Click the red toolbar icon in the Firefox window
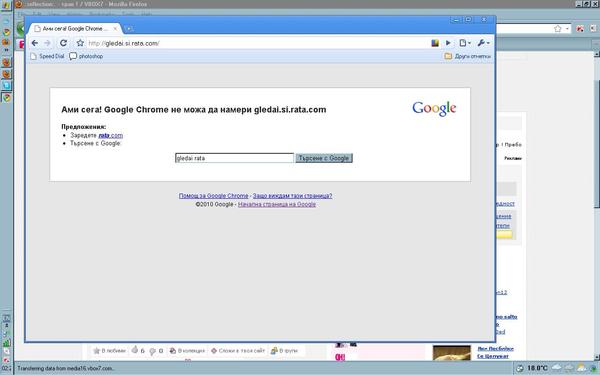600x375 pixels. click(x=580, y=29)
